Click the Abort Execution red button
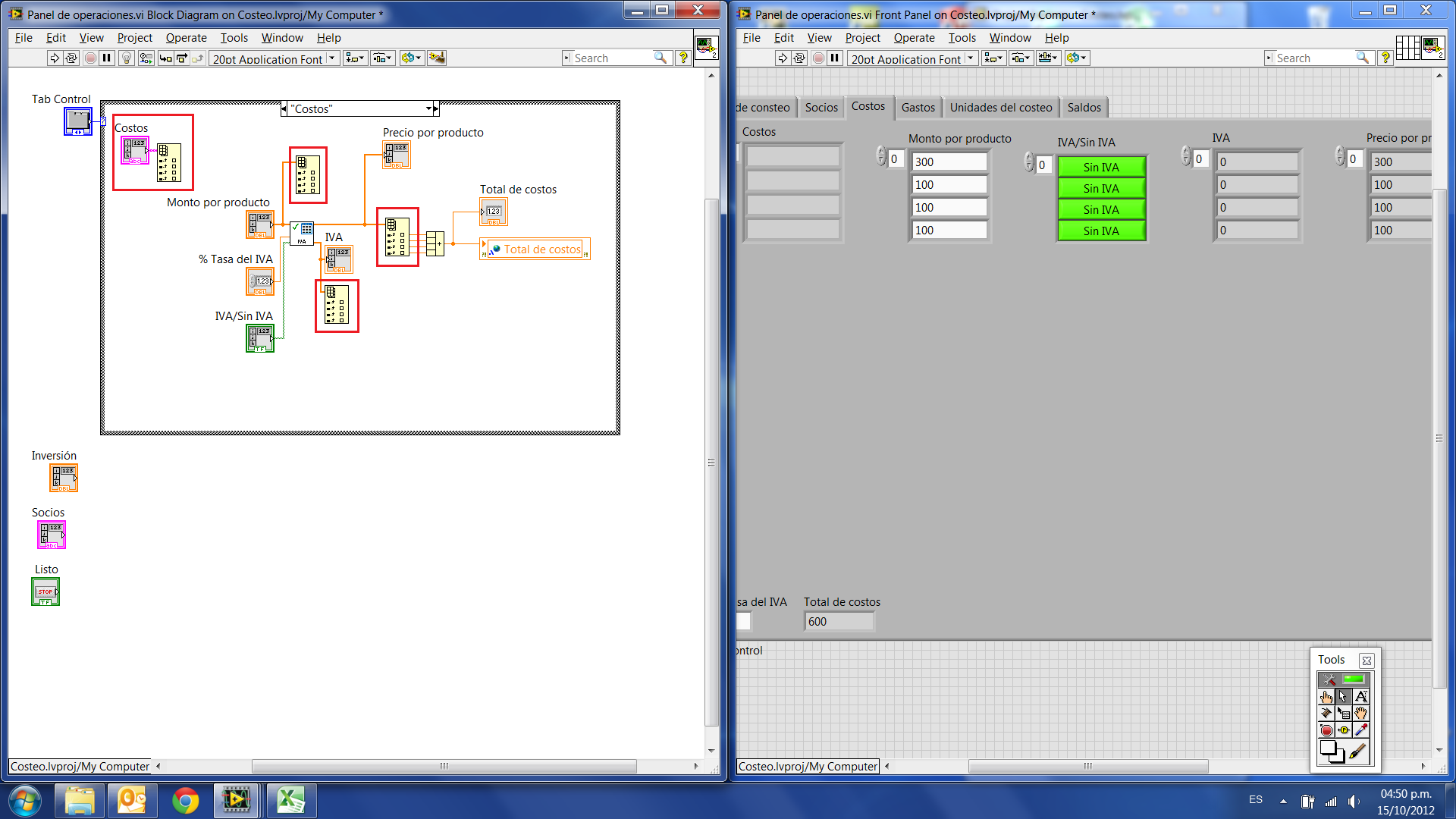The height and width of the screenshot is (819, 1456). point(90,58)
